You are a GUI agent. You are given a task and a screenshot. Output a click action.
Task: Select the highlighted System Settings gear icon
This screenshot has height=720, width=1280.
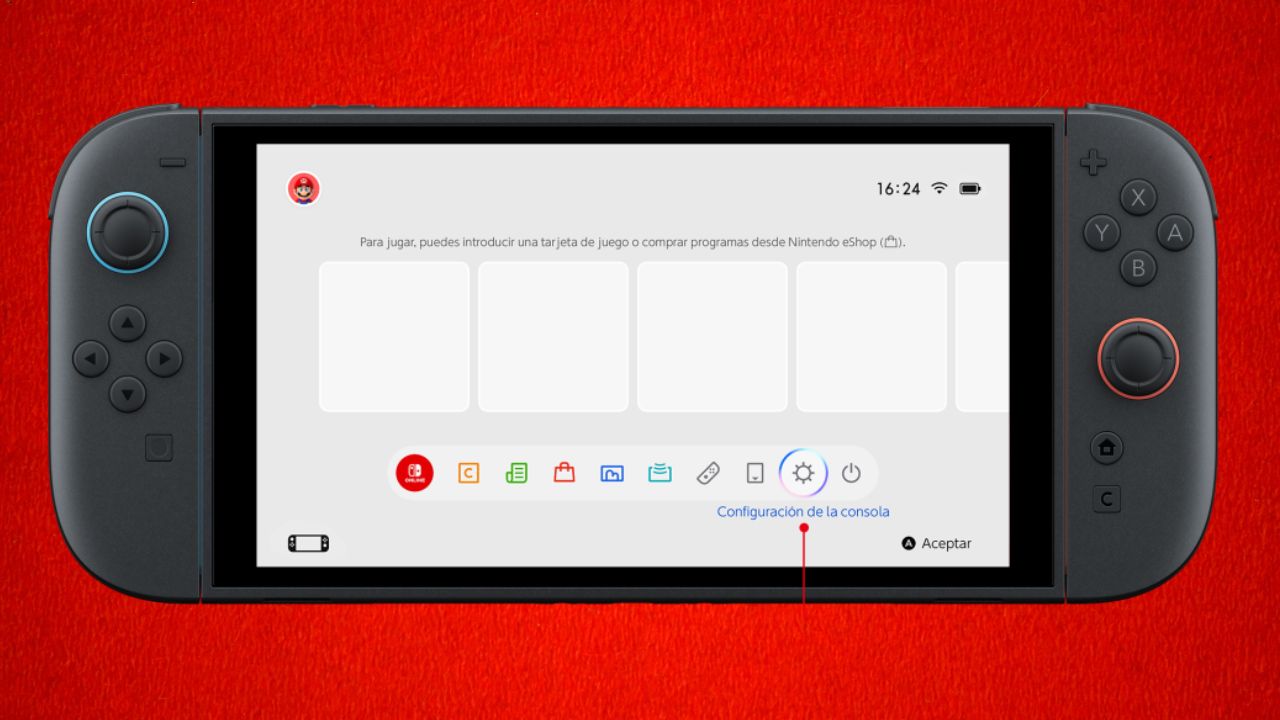click(x=803, y=473)
